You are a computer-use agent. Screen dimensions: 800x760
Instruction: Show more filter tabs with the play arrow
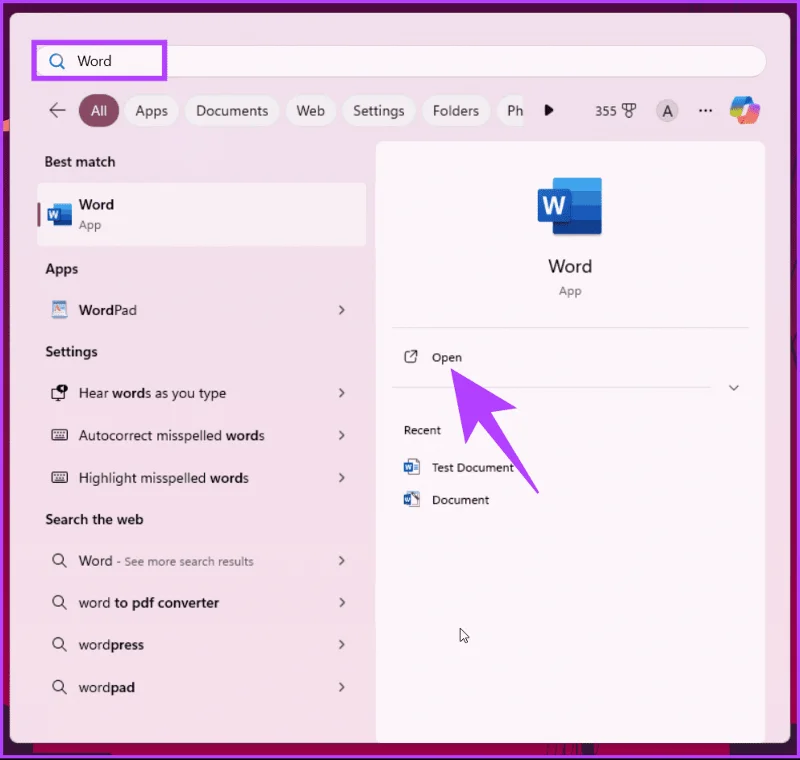click(x=548, y=110)
